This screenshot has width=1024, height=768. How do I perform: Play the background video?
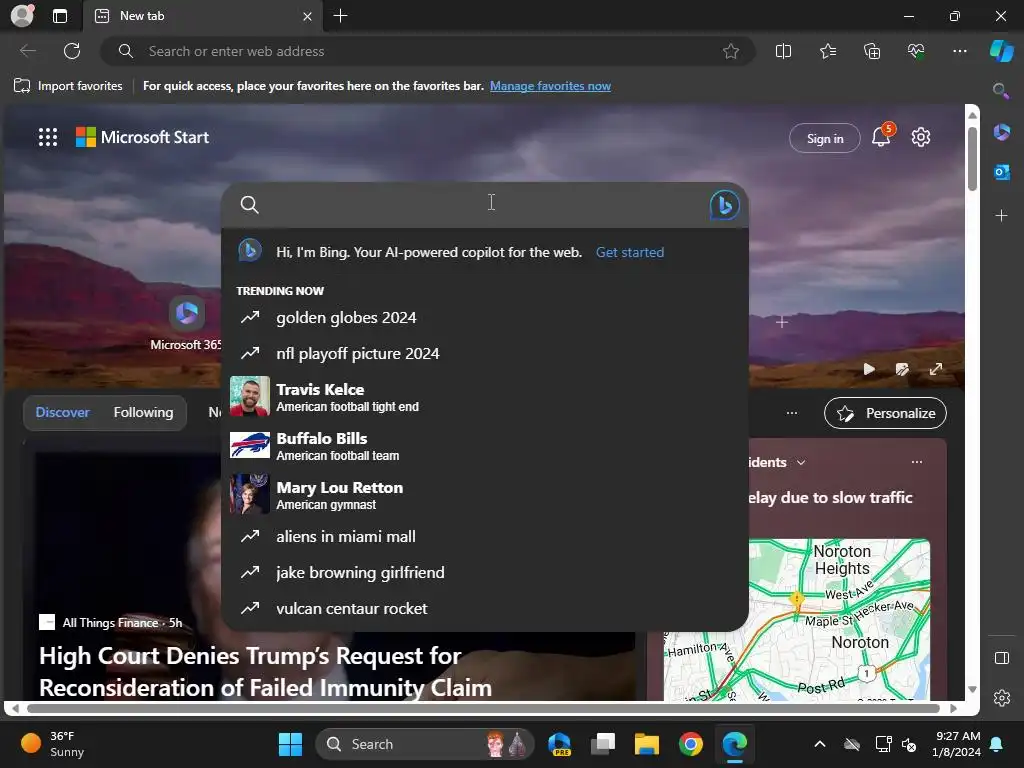coord(869,369)
